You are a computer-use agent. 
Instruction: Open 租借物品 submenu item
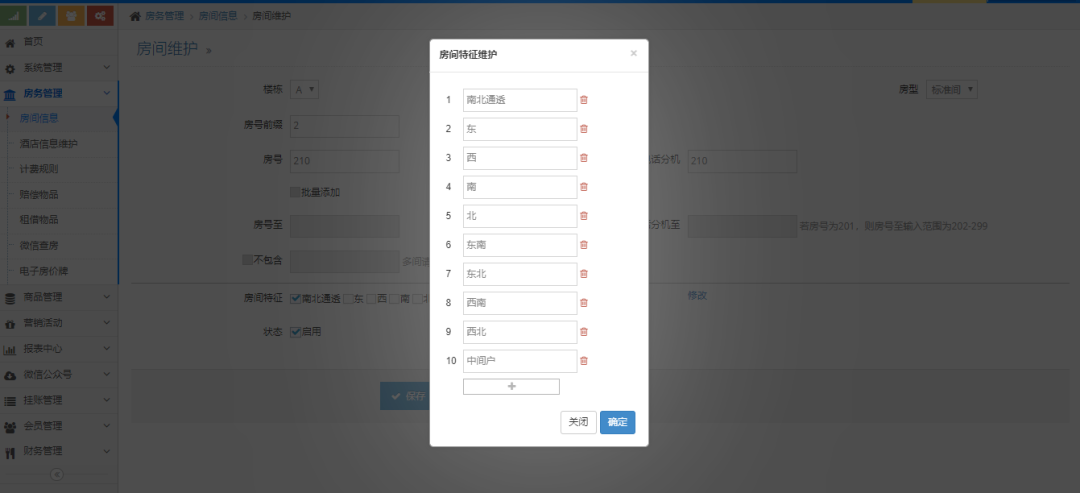[x=39, y=220]
